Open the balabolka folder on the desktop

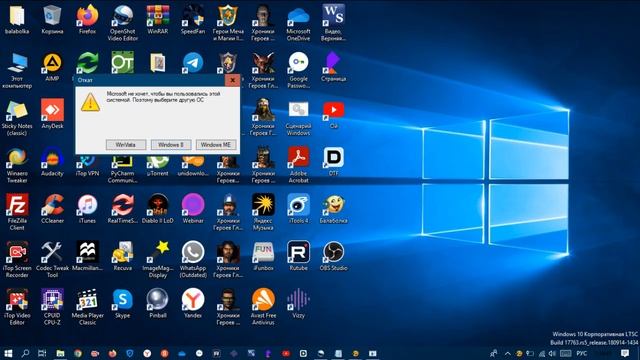point(17,20)
